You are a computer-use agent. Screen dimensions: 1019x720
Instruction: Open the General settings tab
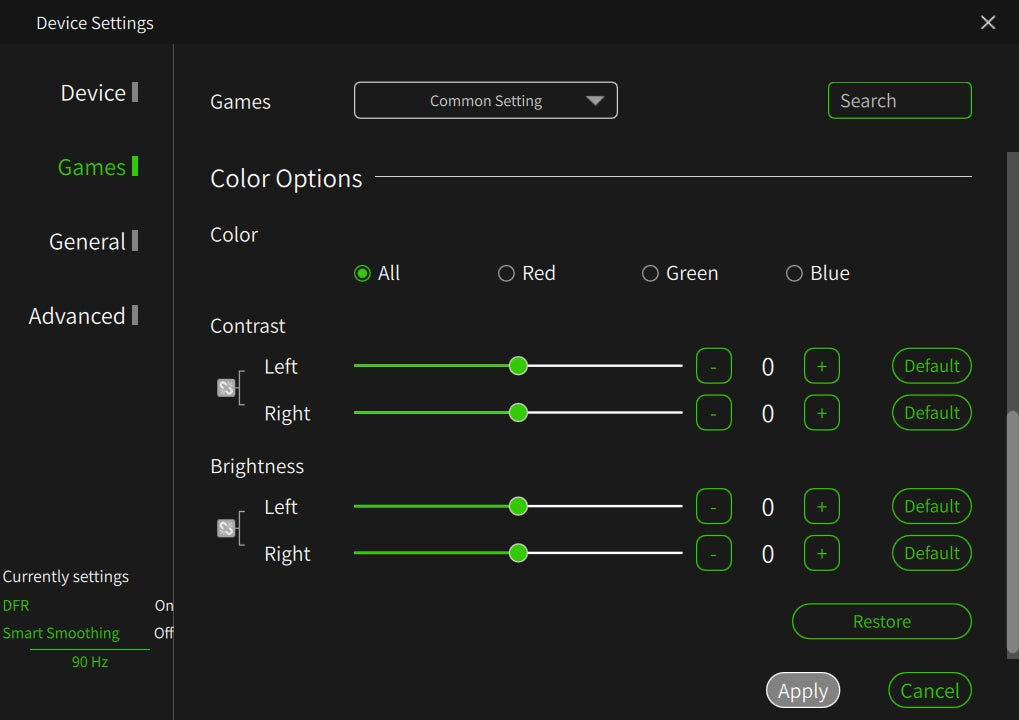point(88,242)
